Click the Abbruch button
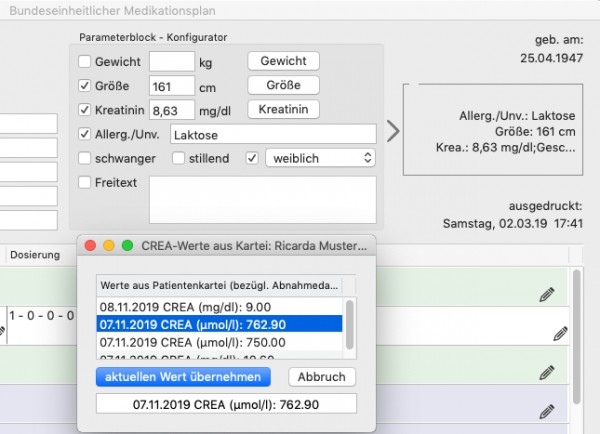600x434 pixels. pyautogui.click(x=322, y=377)
